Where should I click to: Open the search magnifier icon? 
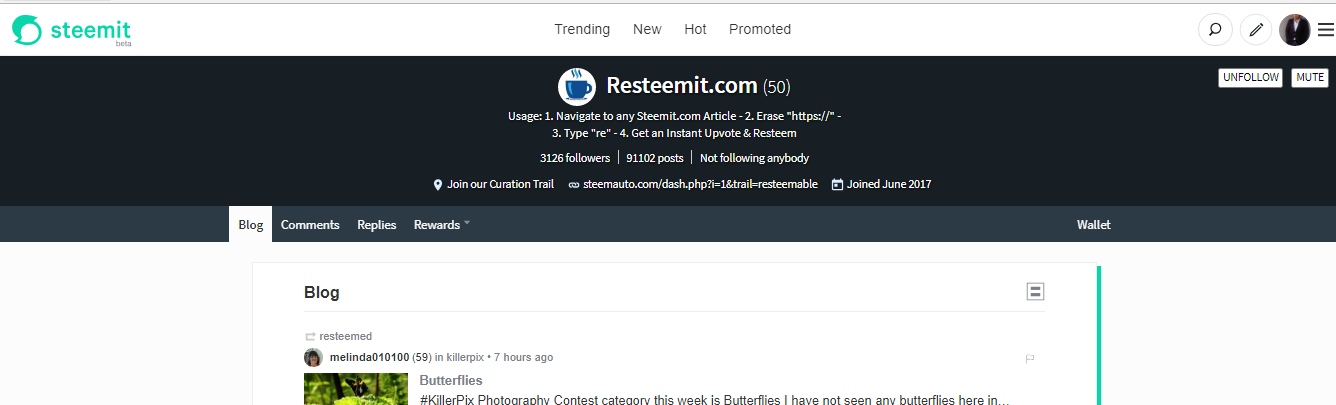(1214, 30)
